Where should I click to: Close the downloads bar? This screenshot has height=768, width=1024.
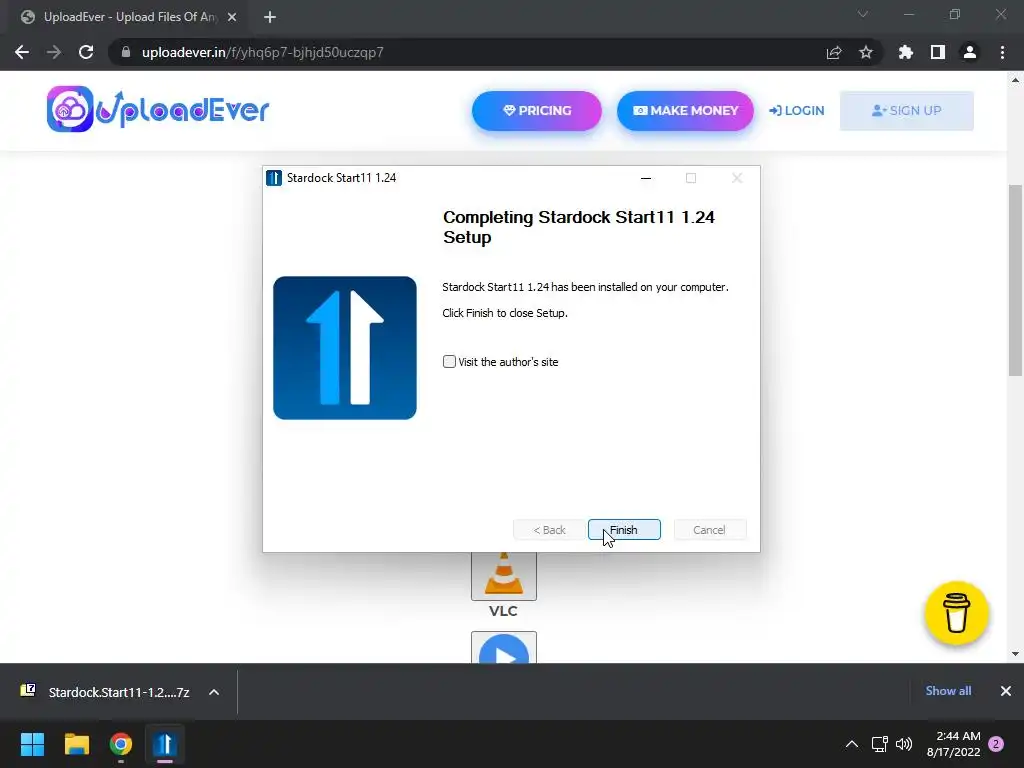coord(1006,691)
